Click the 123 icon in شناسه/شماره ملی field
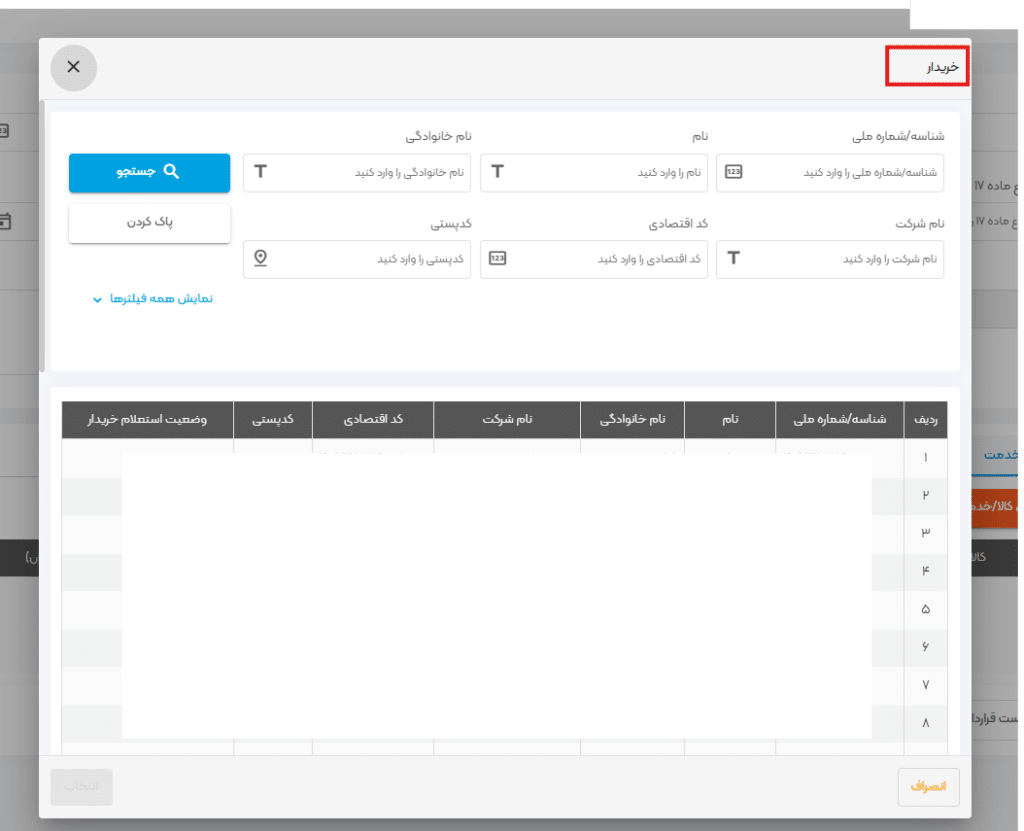The image size is (1024, 831). tap(734, 172)
